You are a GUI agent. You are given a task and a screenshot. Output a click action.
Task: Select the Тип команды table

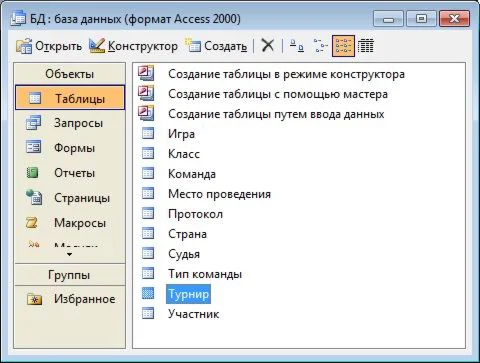coord(205,274)
